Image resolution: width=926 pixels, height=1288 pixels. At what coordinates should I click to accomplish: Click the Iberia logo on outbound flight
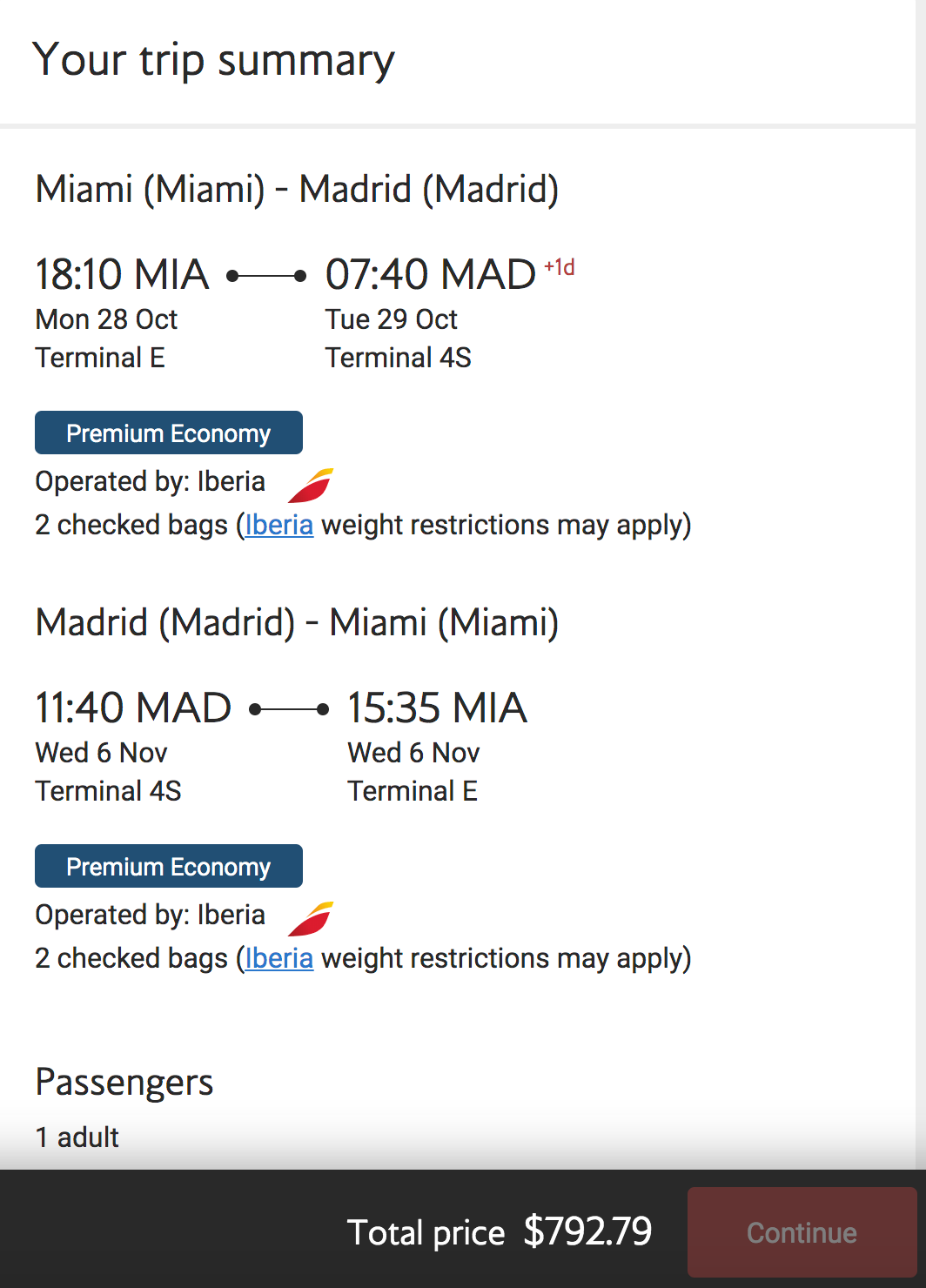311,485
